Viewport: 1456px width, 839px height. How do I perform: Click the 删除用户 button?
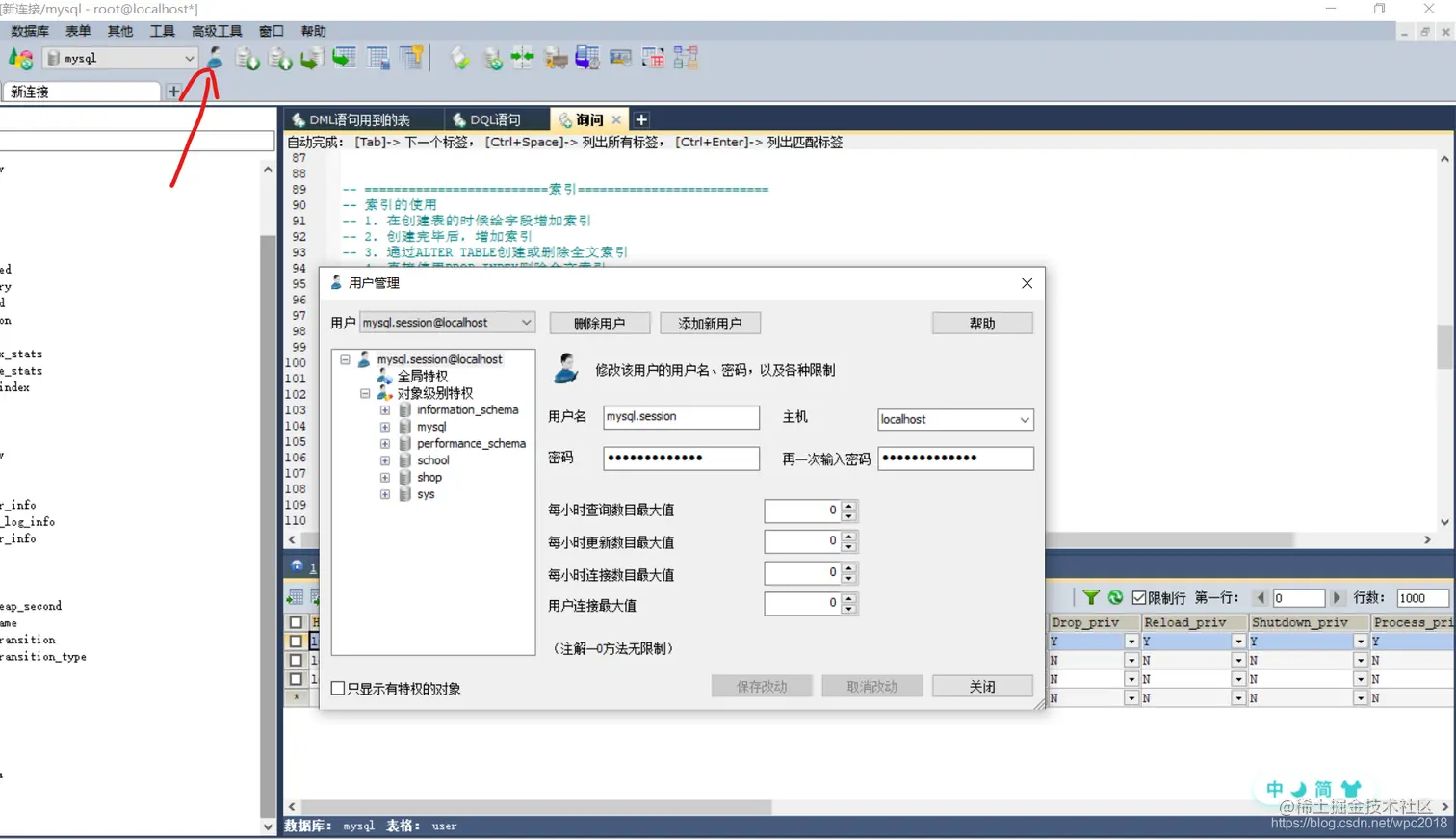pyautogui.click(x=600, y=324)
